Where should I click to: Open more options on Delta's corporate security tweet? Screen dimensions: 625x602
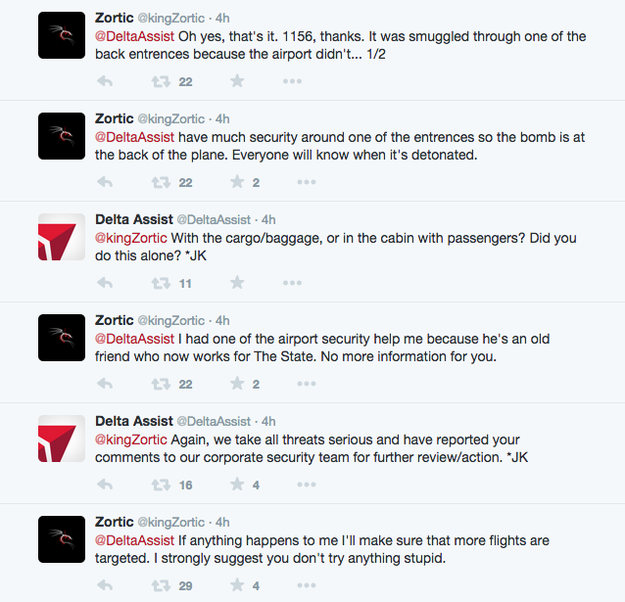[x=306, y=485]
